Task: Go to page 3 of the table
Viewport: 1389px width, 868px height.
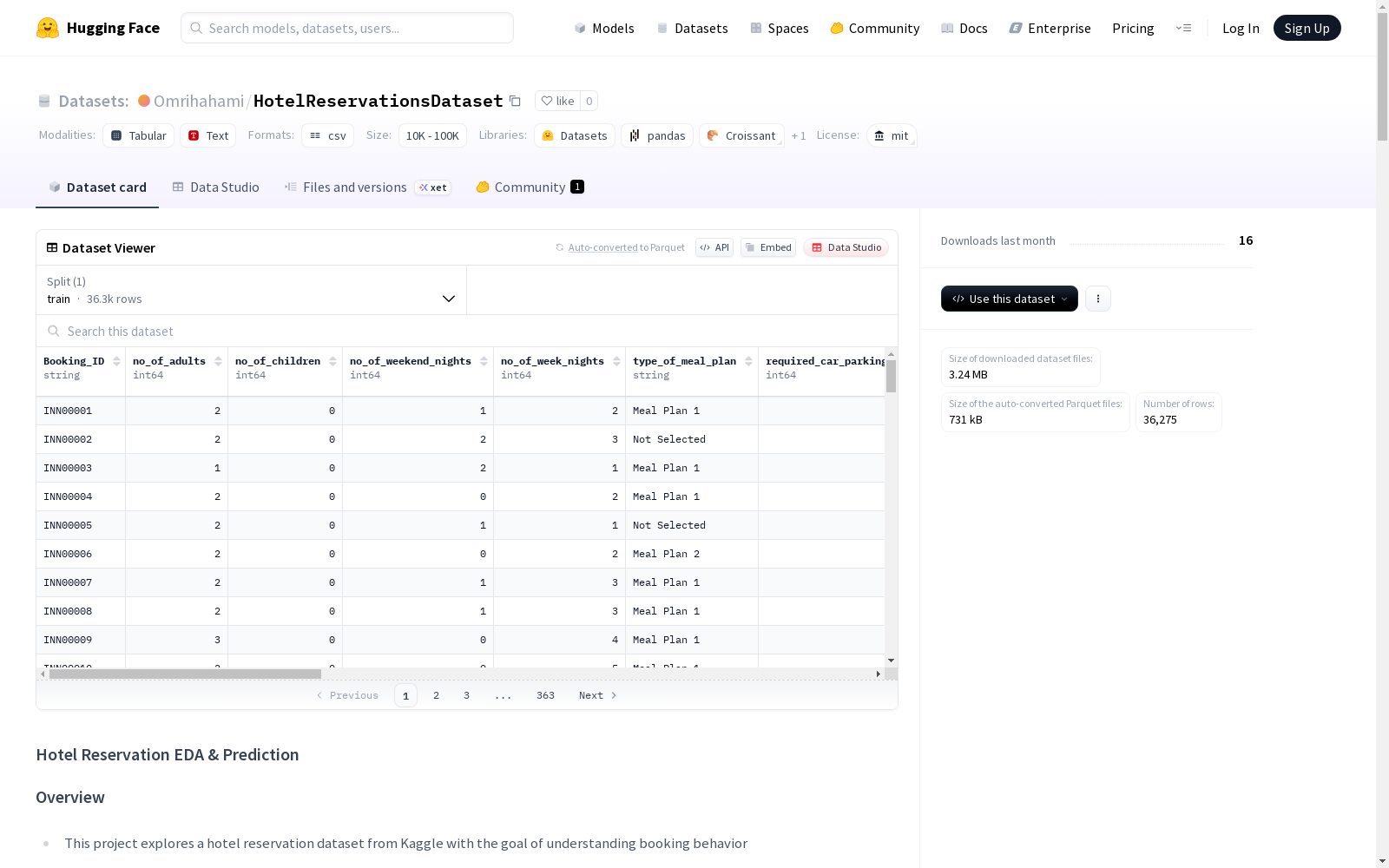Action: click(466, 695)
